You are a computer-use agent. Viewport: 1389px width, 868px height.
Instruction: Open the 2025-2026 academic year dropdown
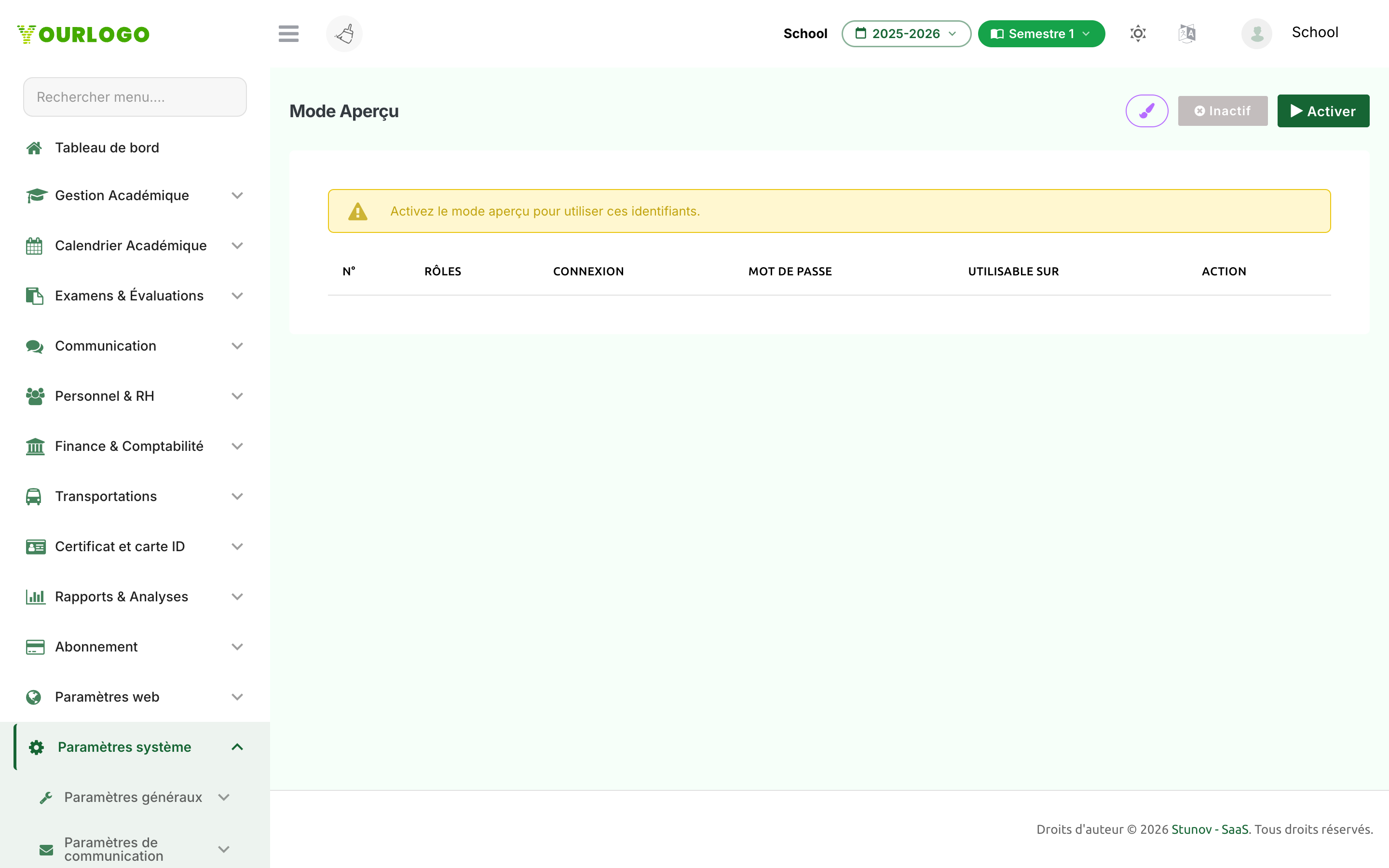(x=906, y=34)
